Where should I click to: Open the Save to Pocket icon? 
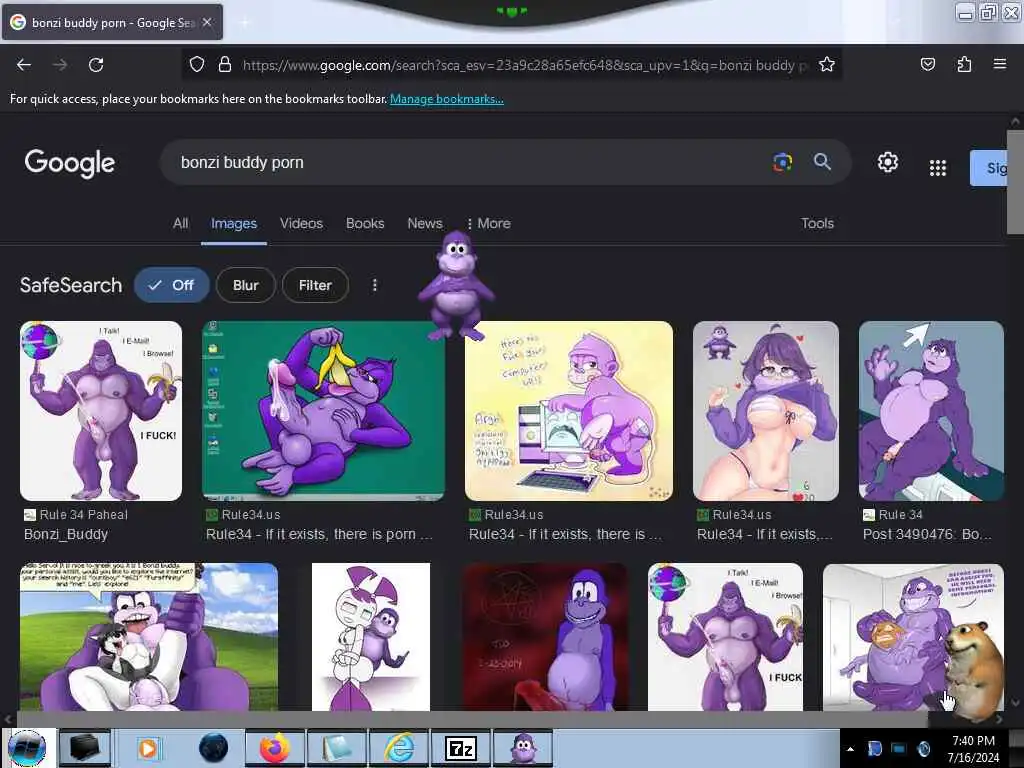[928, 64]
